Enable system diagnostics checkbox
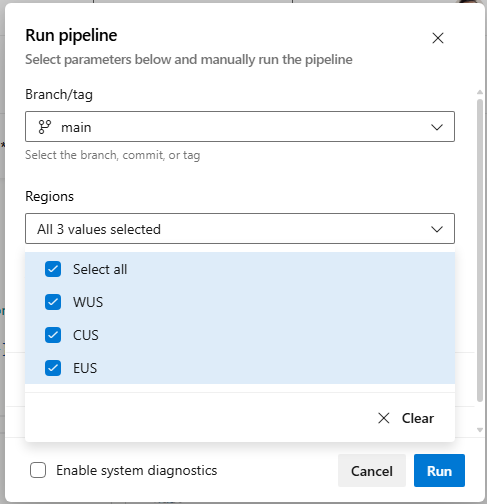487x504 pixels. click(x=38, y=470)
